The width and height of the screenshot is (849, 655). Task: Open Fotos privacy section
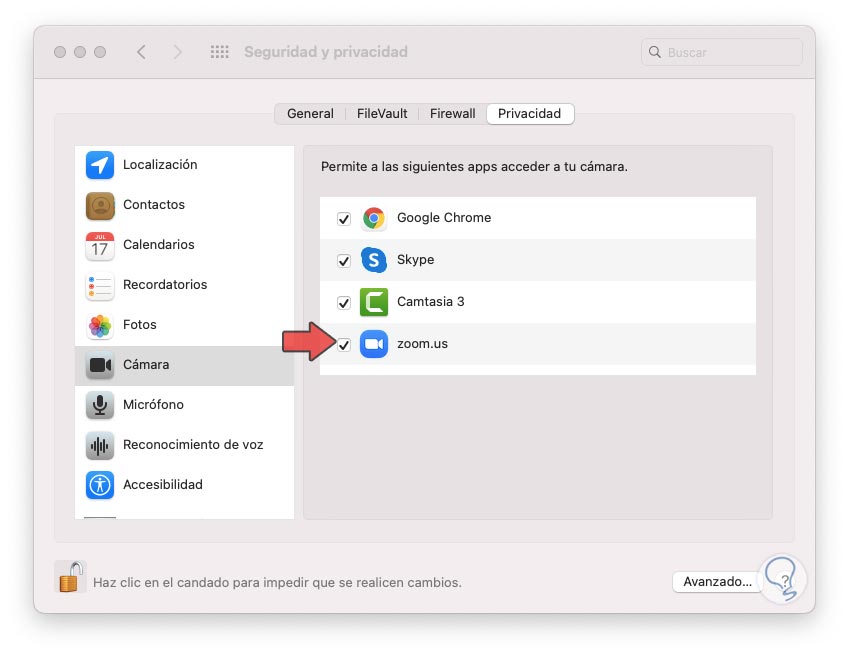pos(99,324)
